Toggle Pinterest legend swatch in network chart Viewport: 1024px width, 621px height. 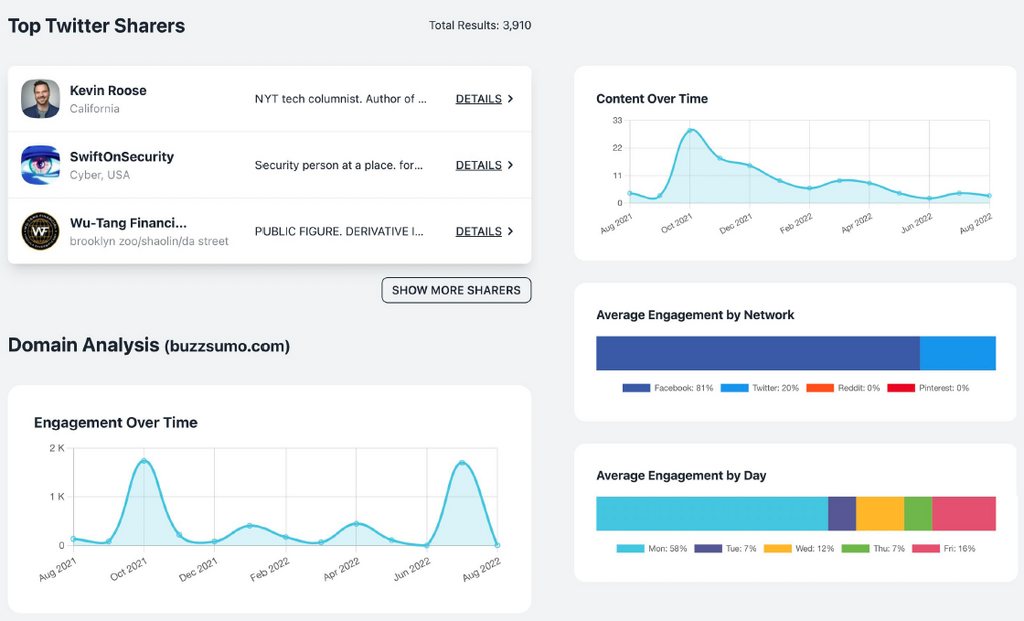coord(900,388)
